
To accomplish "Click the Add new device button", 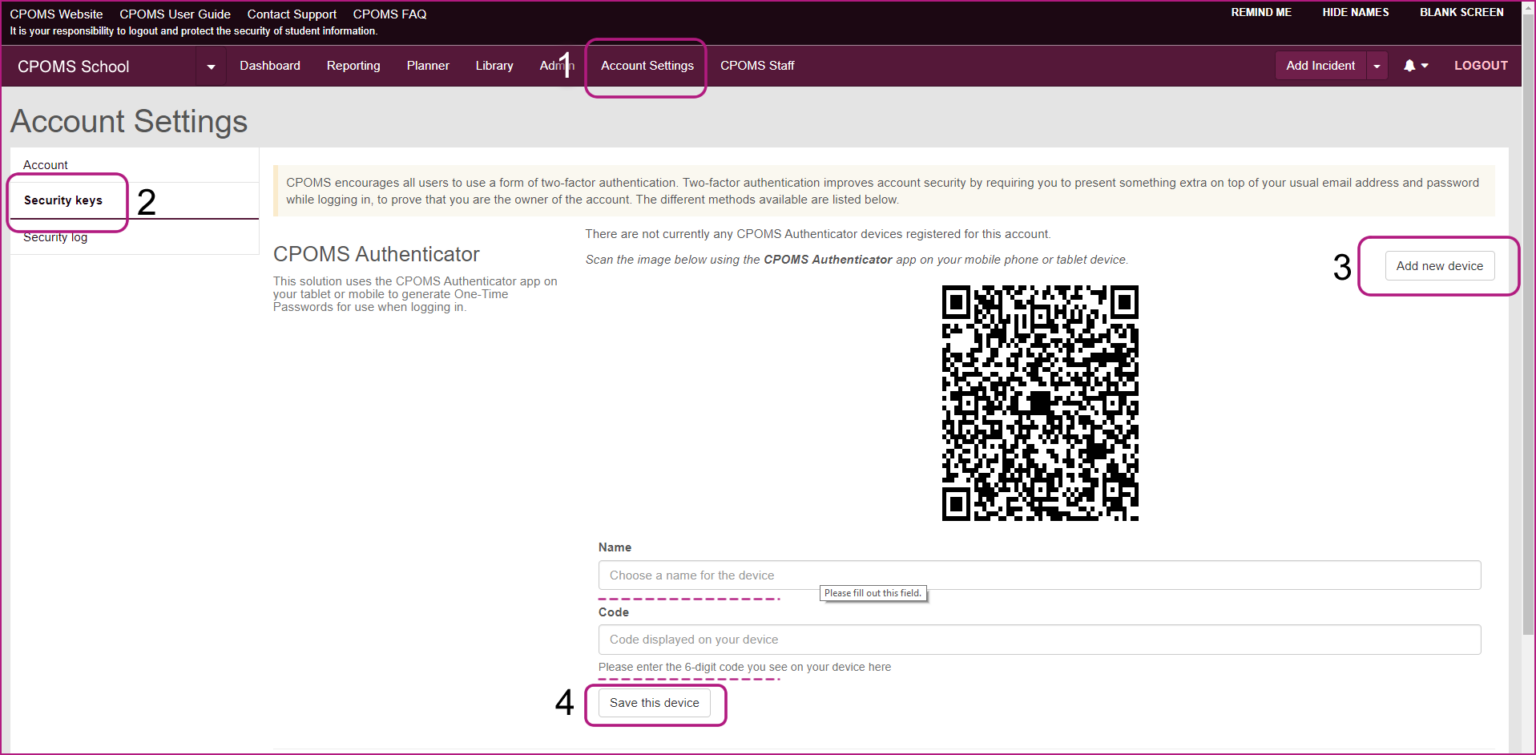I will pos(1439,266).
